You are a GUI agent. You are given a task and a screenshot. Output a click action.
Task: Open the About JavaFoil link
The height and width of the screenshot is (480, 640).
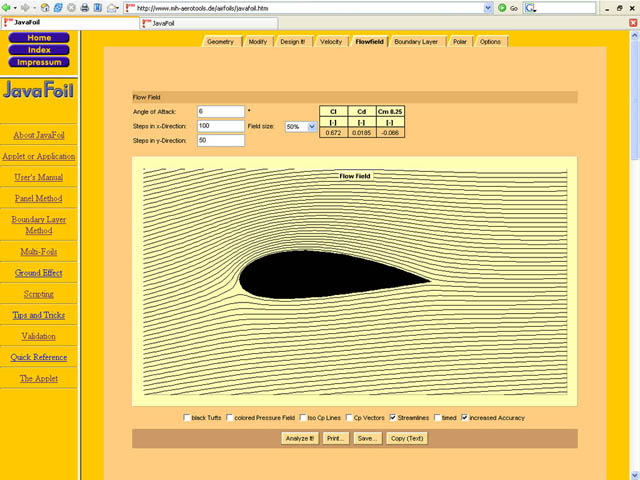pyautogui.click(x=39, y=135)
